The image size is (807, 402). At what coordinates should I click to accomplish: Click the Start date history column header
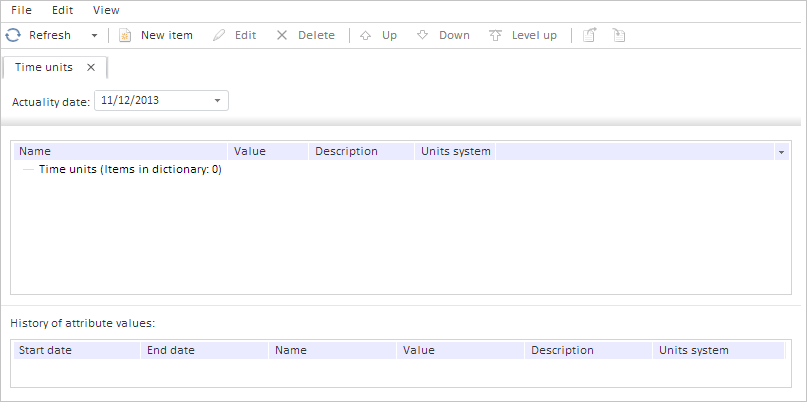click(45, 350)
